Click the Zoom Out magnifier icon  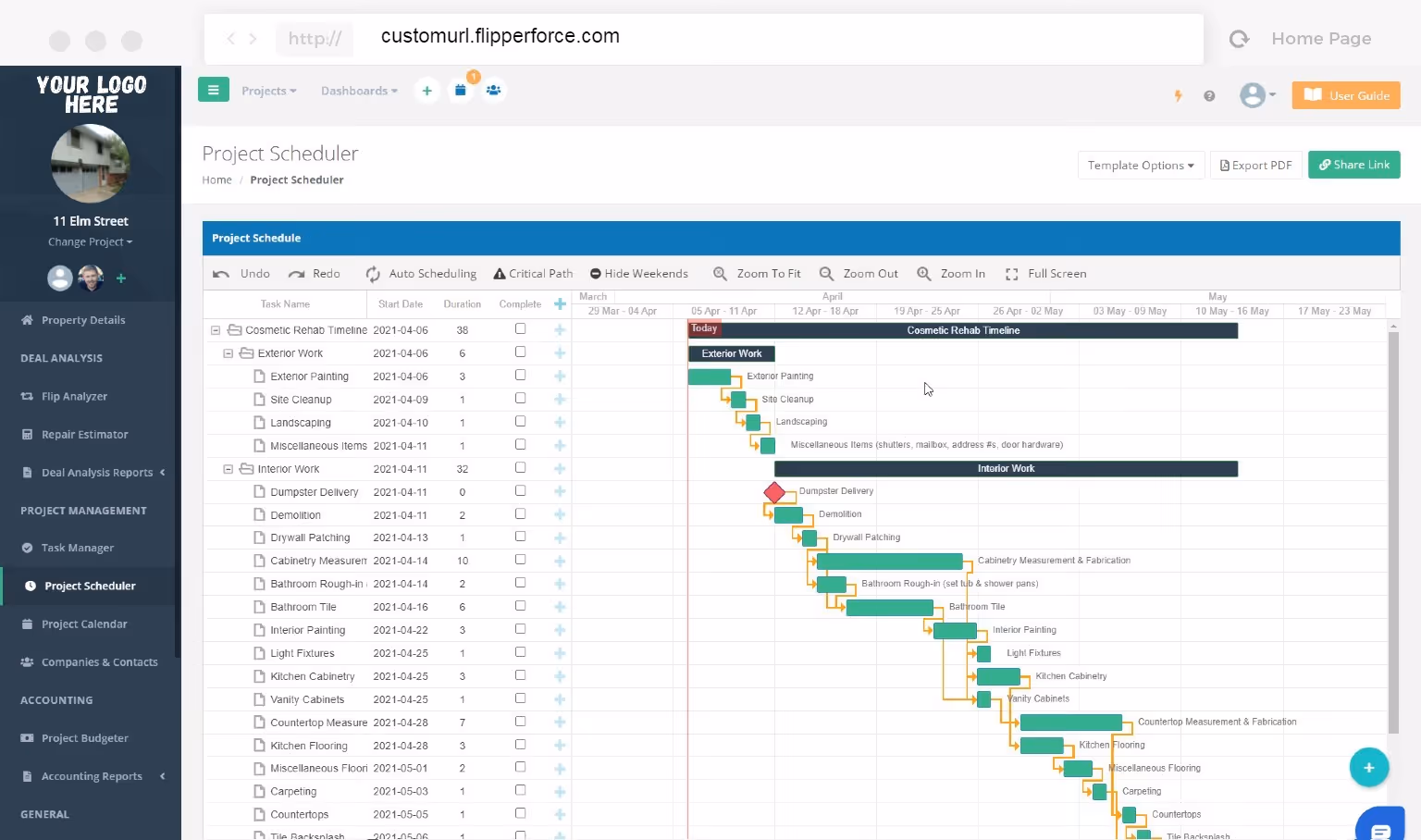[826, 274]
